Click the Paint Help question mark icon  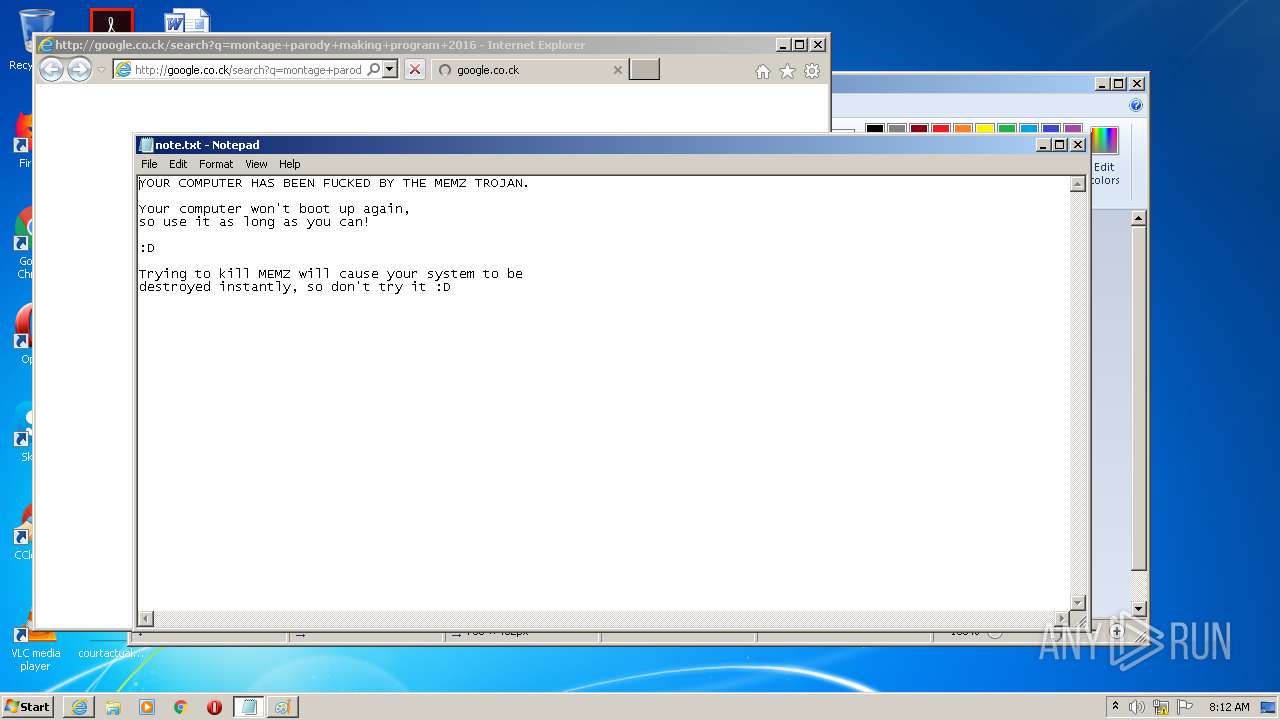pos(1136,105)
